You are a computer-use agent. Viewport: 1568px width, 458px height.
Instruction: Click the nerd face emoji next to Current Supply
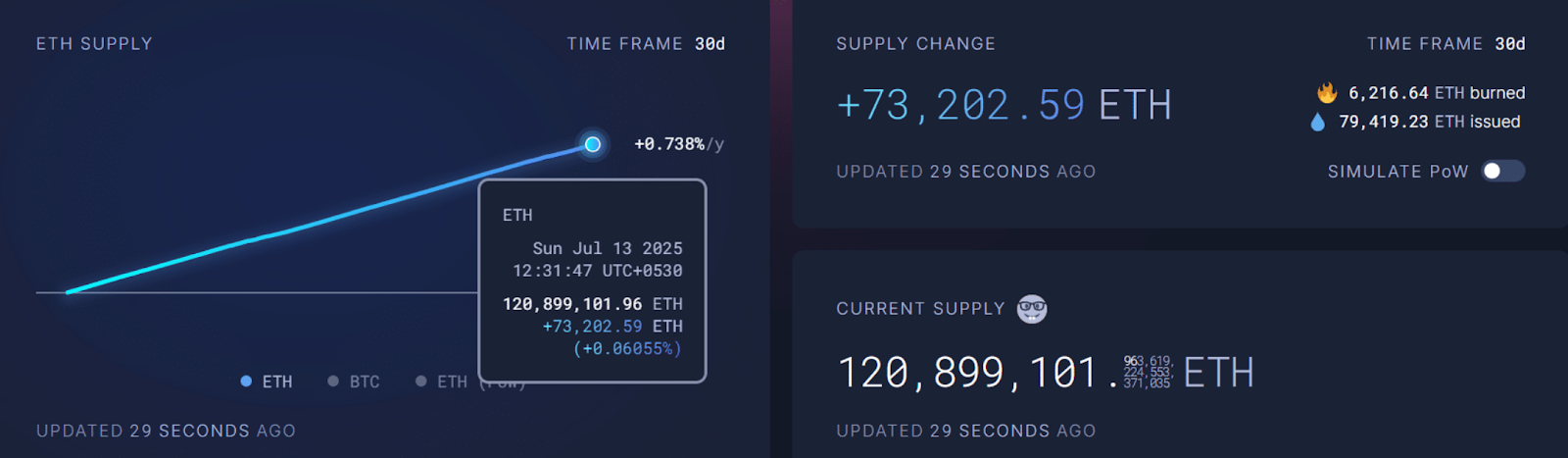point(1032,309)
